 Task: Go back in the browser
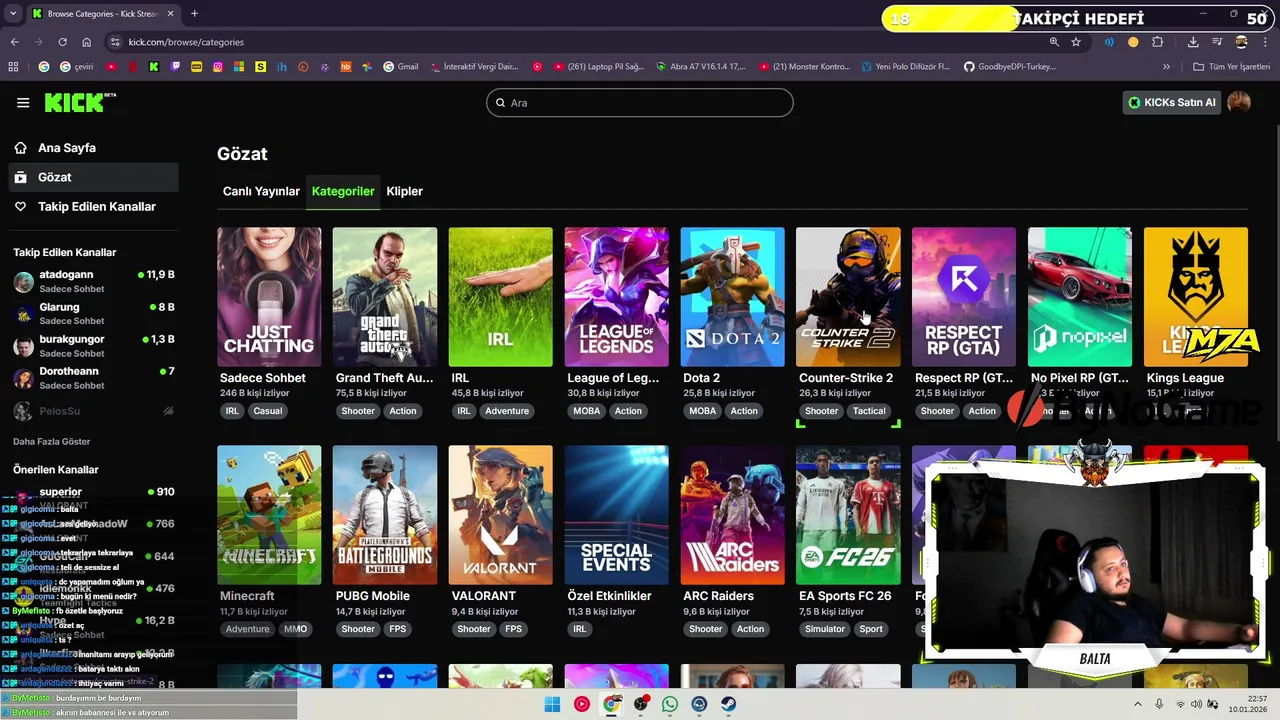(15, 42)
